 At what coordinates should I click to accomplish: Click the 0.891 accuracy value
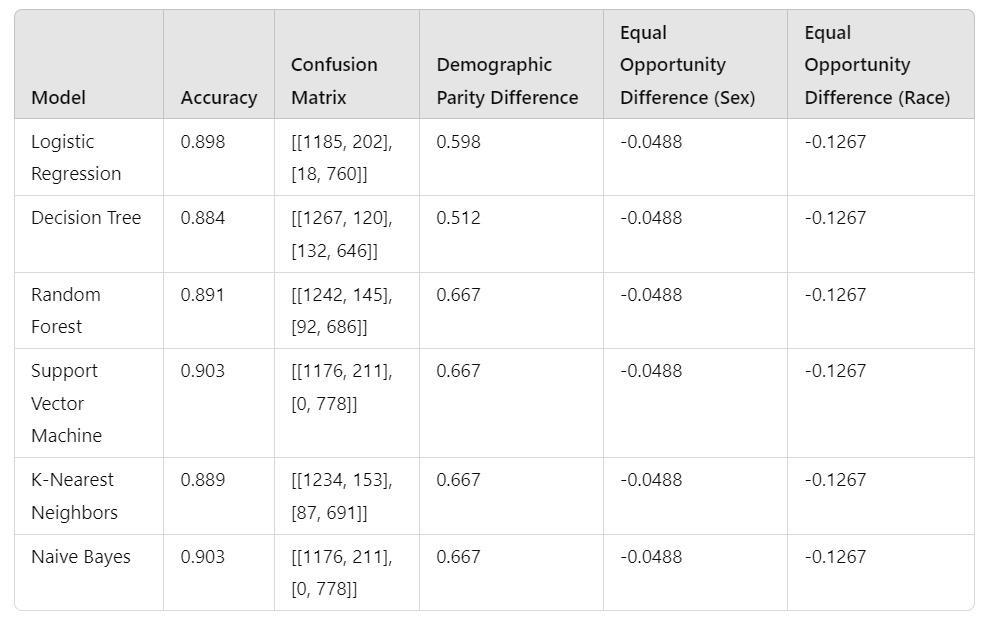[x=203, y=295]
